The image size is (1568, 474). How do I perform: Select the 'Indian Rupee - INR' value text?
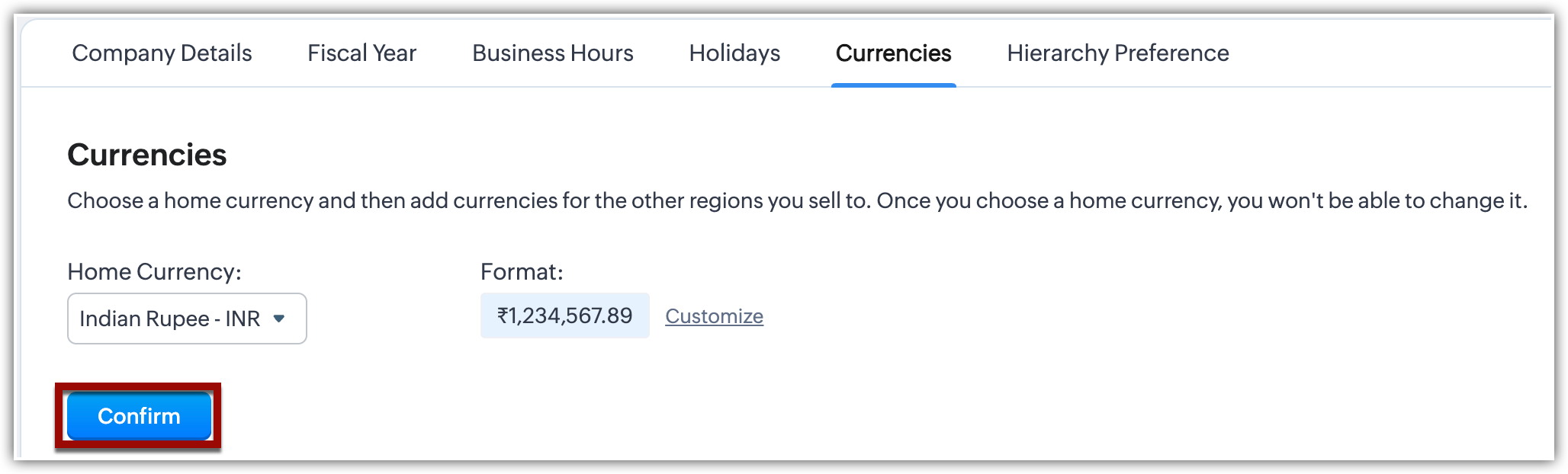click(169, 319)
